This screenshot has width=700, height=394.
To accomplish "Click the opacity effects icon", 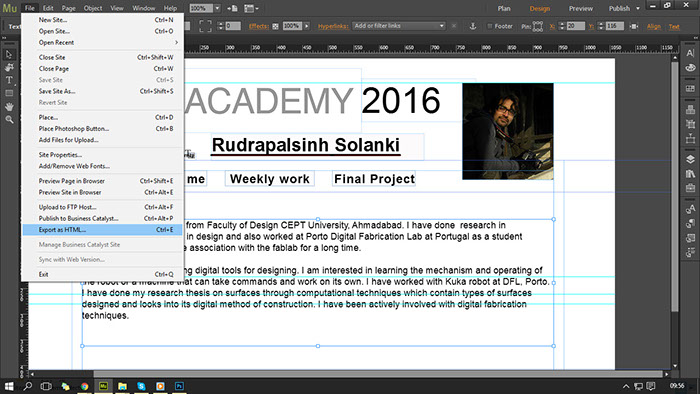I will 275,26.
